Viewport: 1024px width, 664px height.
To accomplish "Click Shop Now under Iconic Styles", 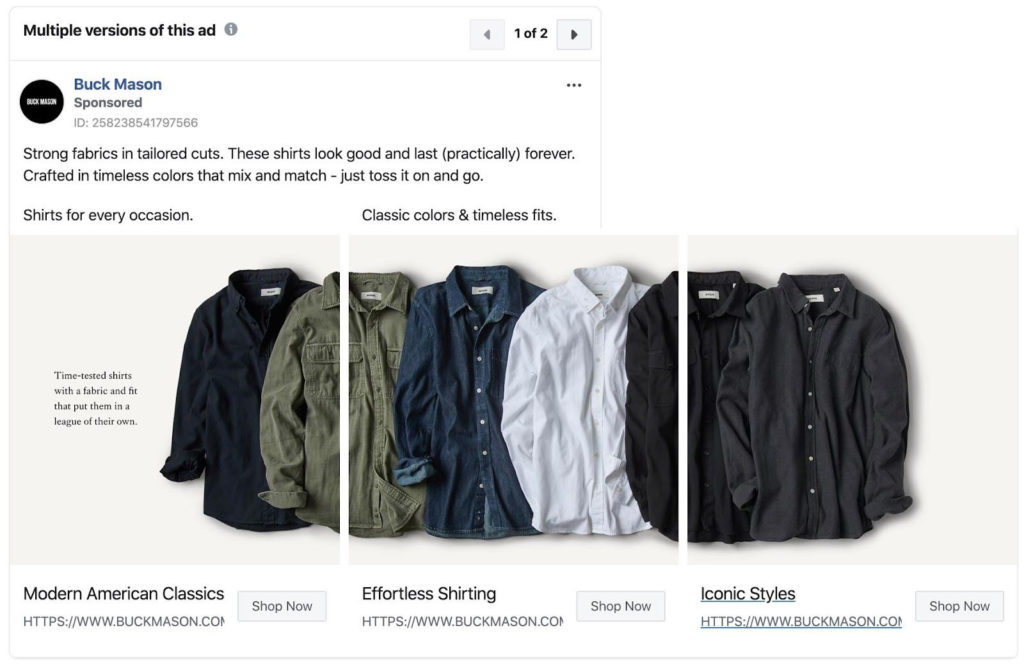I will 959,606.
